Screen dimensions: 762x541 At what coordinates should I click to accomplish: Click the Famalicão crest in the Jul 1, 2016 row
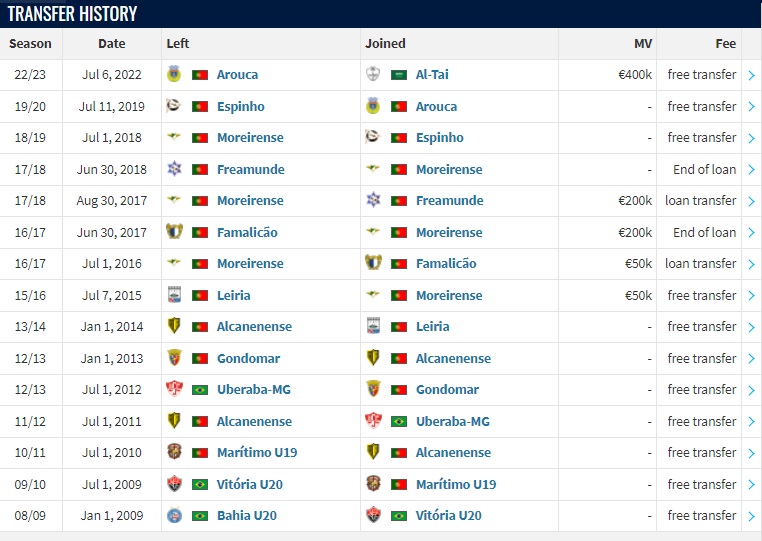tap(373, 263)
